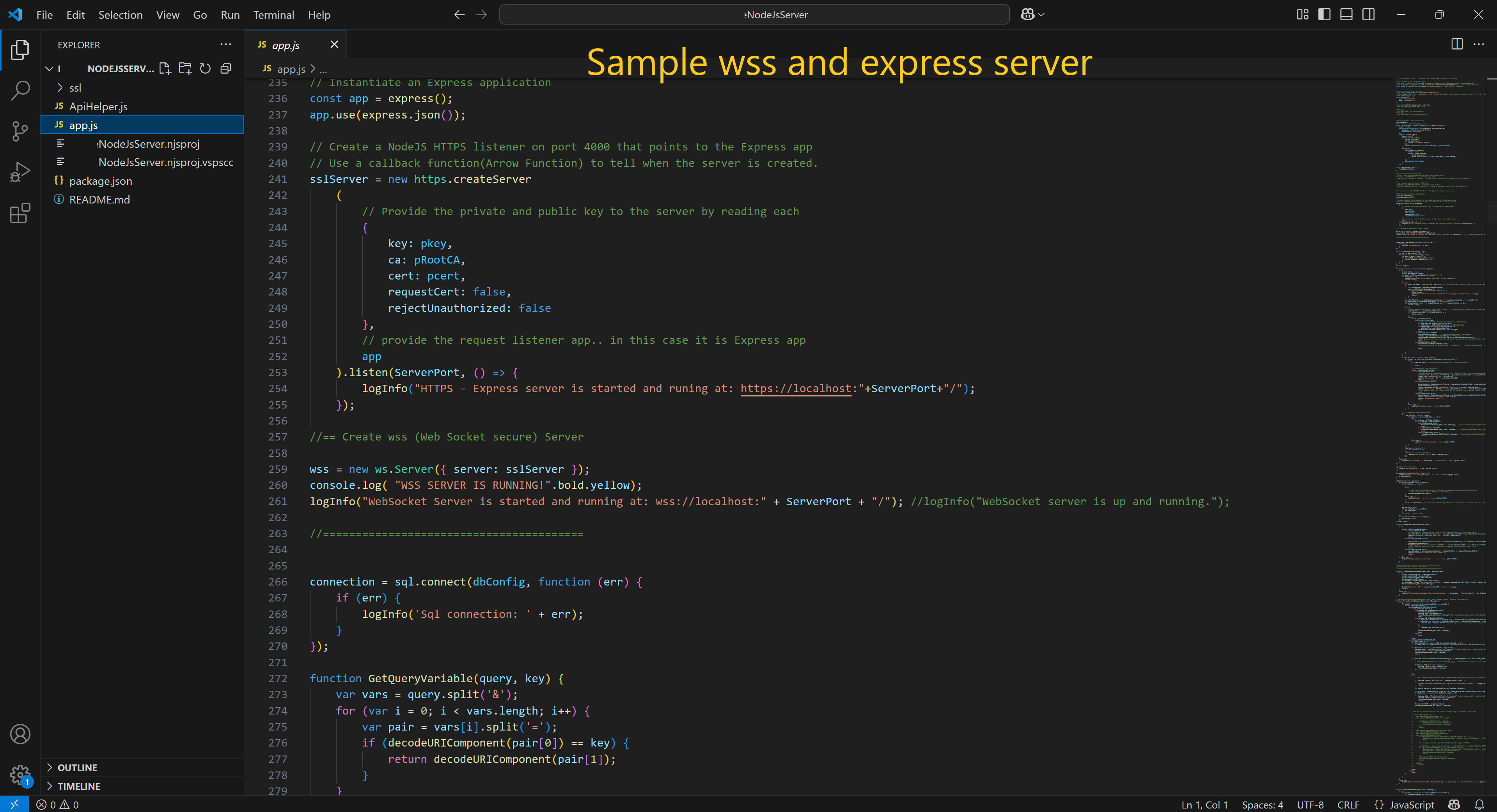The width and height of the screenshot is (1497, 812).
Task: Open ApiHelper.js in the Explorer
Action: (142, 106)
